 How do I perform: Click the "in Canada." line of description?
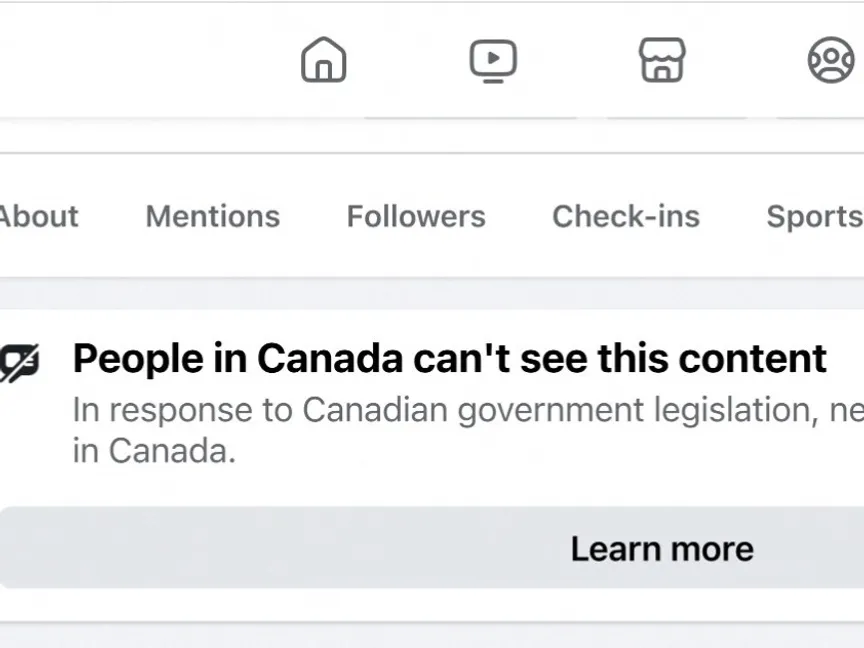[x=154, y=451]
